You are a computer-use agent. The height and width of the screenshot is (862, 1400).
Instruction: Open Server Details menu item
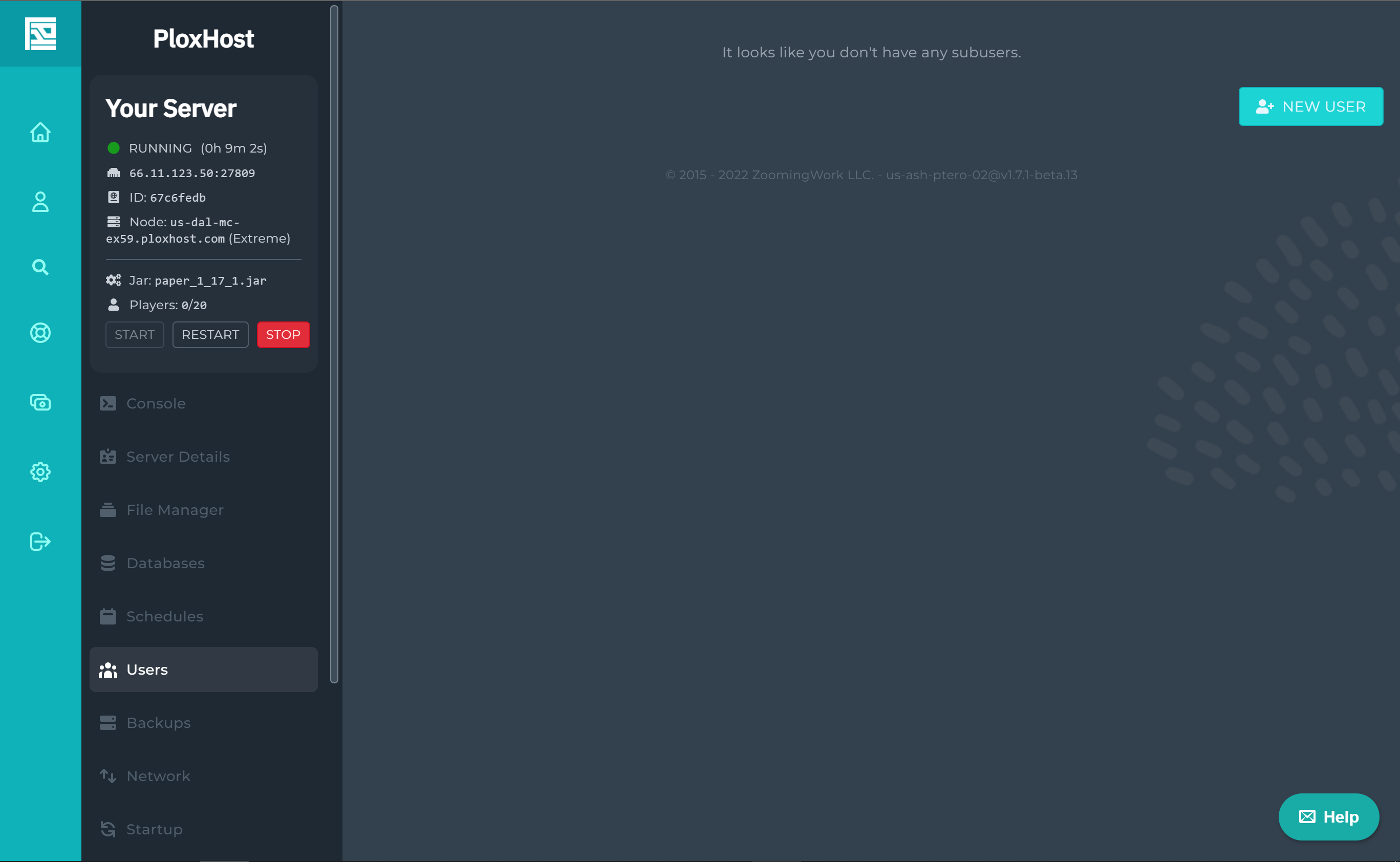coord(204,456)
